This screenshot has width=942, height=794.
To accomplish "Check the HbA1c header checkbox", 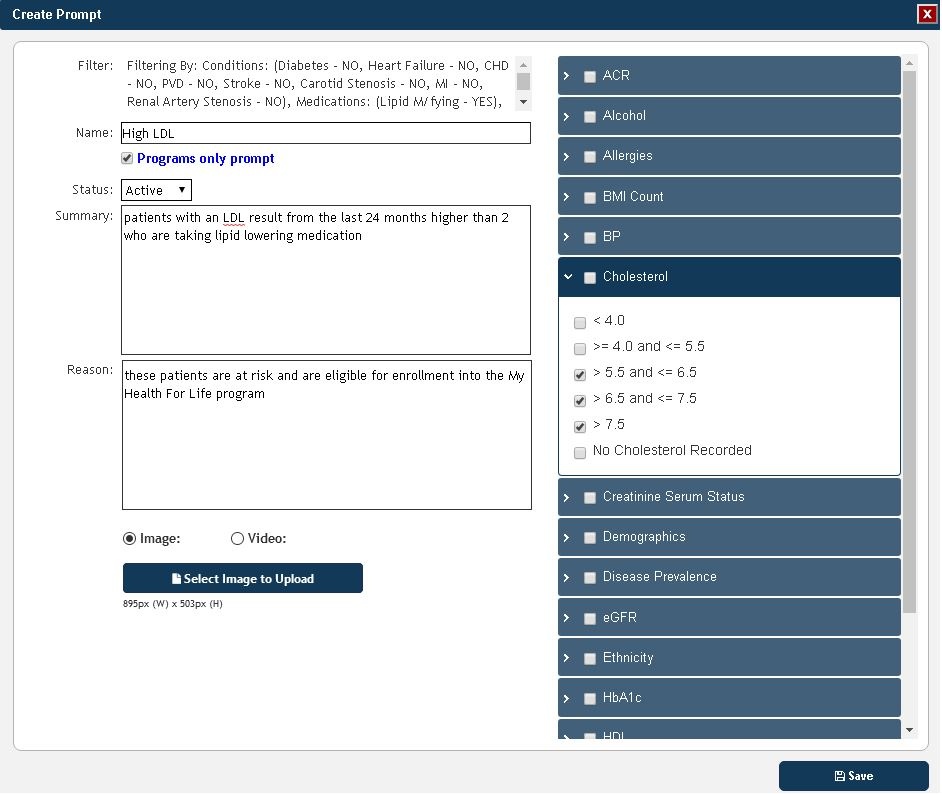I will click(590, 699).
